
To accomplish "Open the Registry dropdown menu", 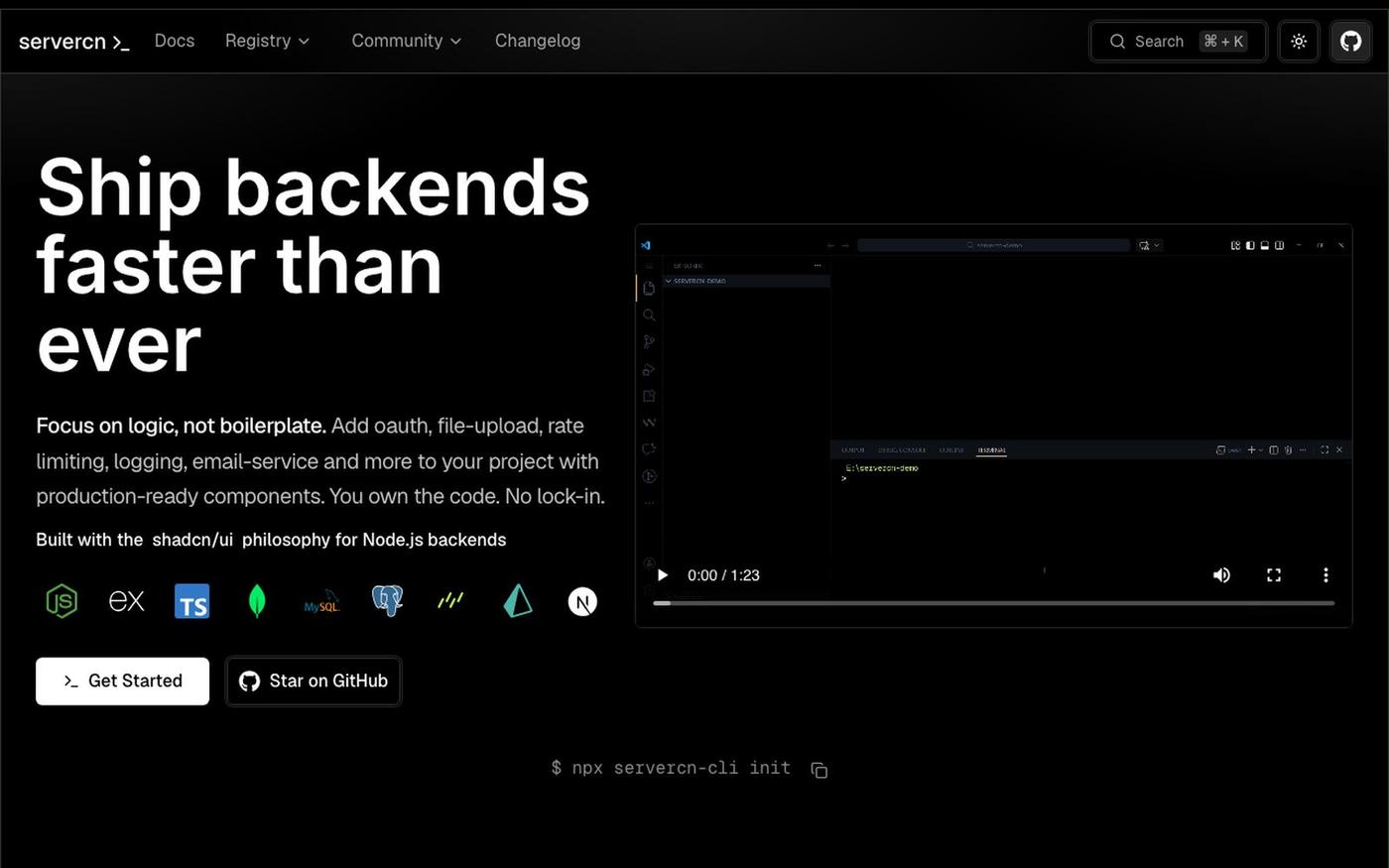I will tap(267, 41).
